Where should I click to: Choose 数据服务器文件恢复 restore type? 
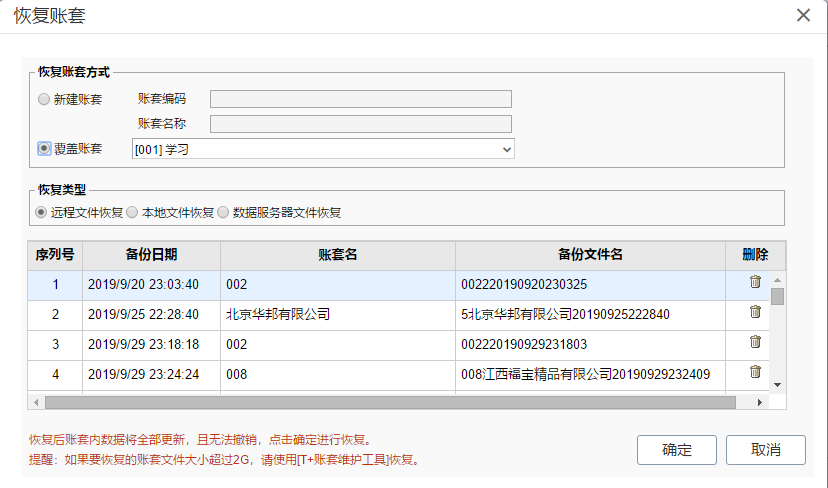(x=223, y=212)
